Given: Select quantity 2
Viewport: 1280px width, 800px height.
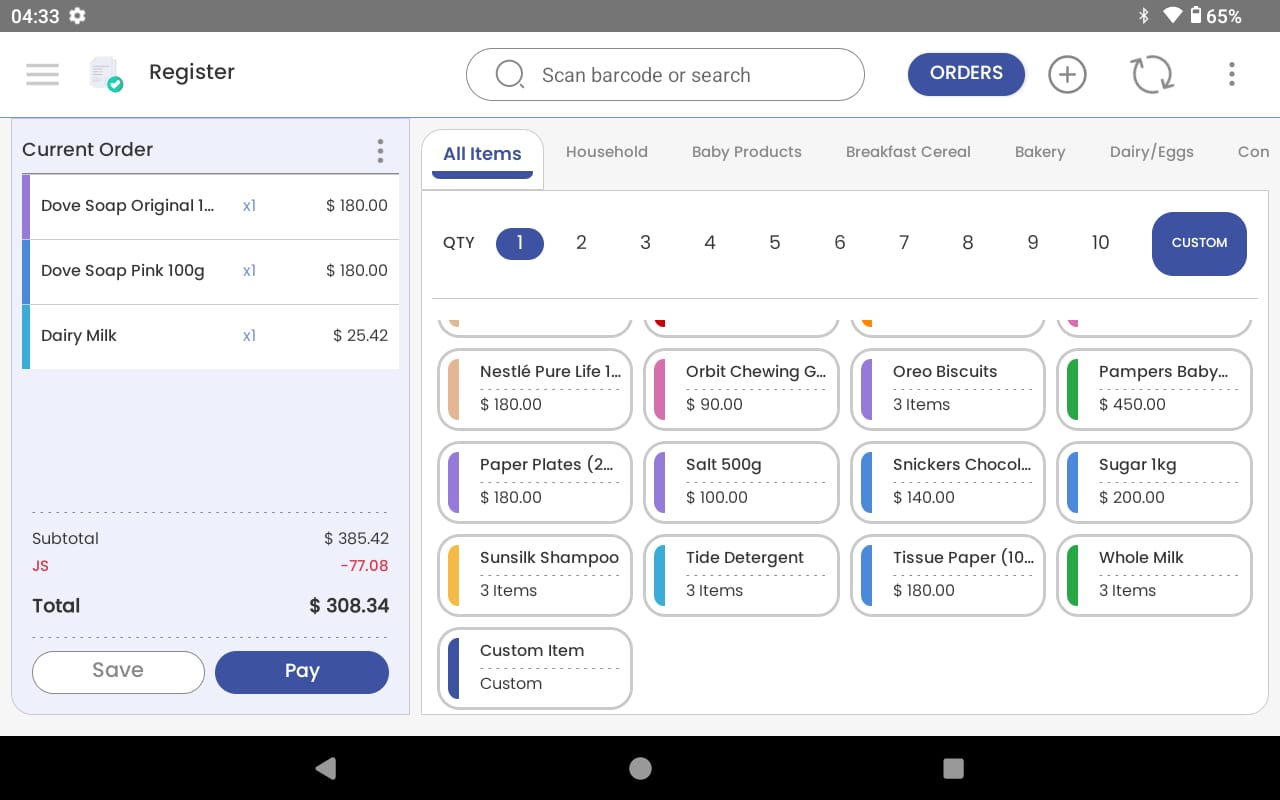Looking at the screenshot, I should [581, 243].
